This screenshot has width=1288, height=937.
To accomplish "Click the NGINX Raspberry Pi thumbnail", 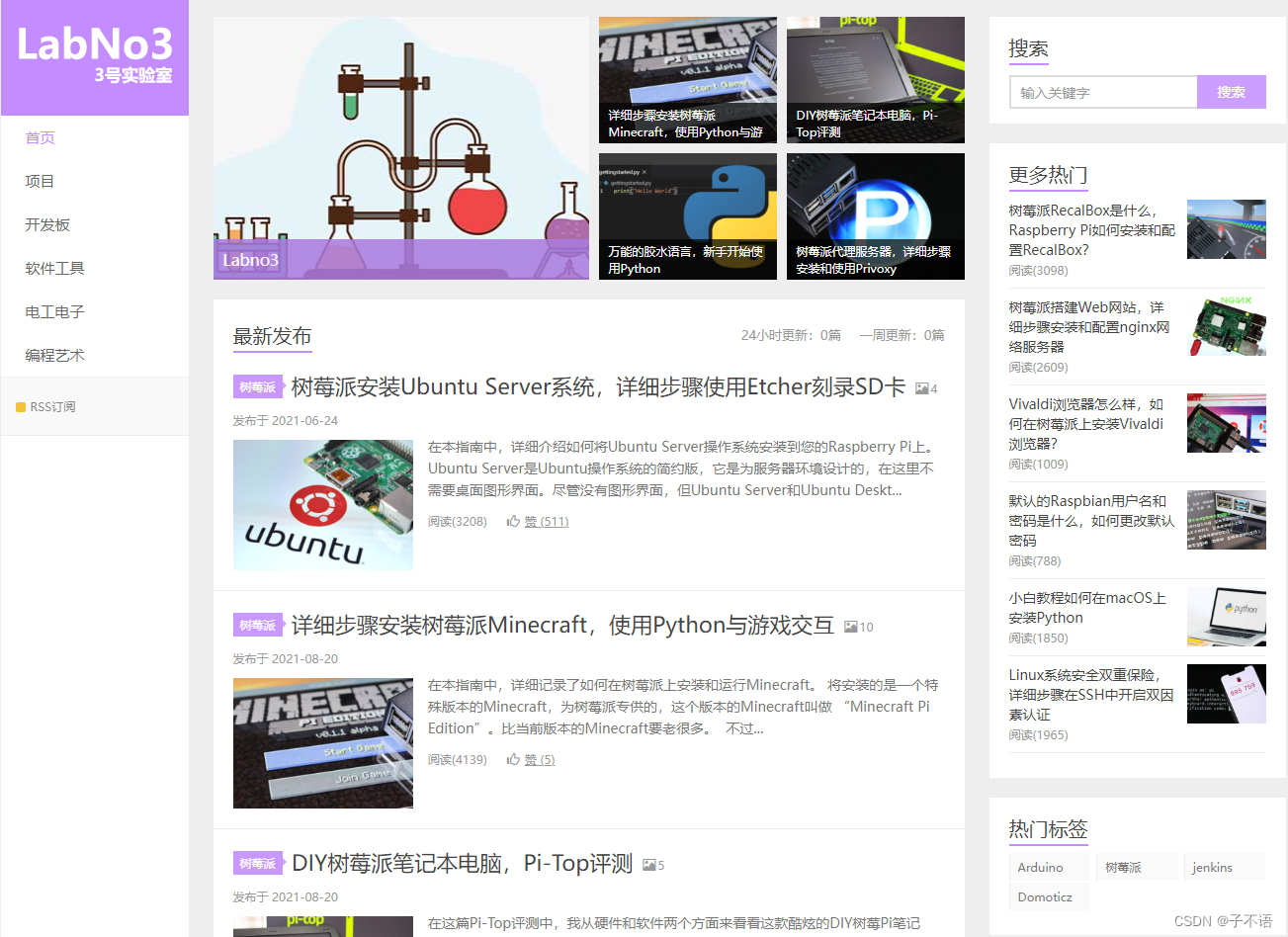I will [x=1227, y=326].
